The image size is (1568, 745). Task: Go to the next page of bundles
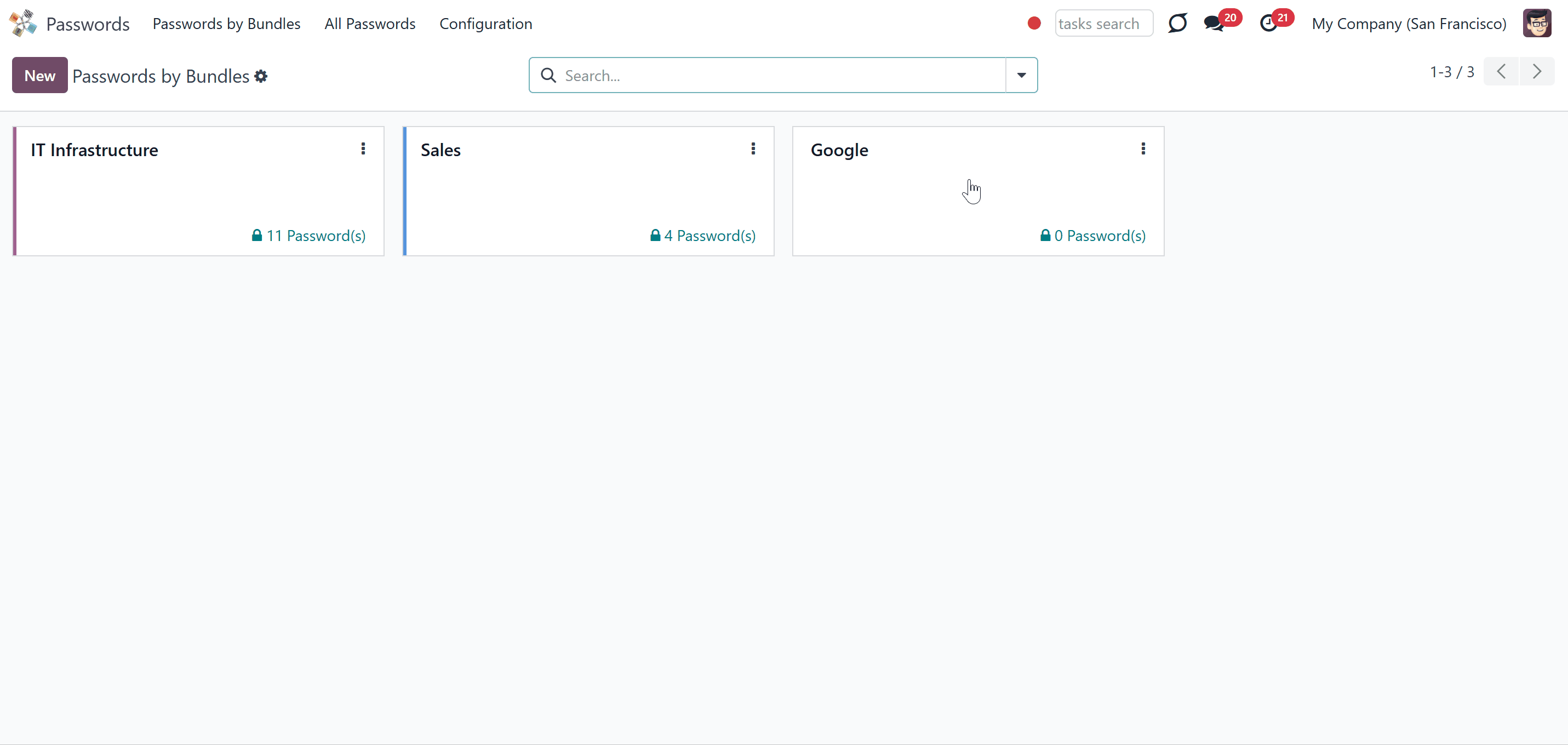[1536, 72]
